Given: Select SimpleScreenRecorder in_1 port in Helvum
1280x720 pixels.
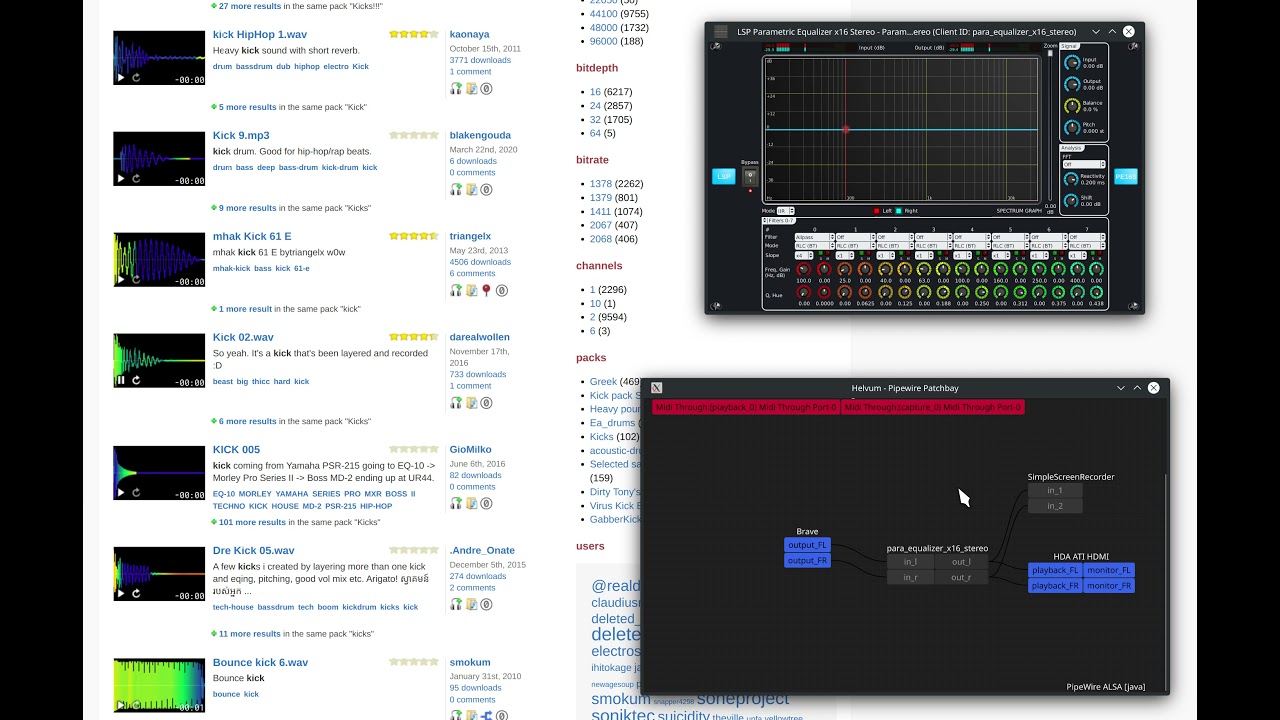Looking at the screenshot, I should pyautogui.click(x=1055, y=490).
